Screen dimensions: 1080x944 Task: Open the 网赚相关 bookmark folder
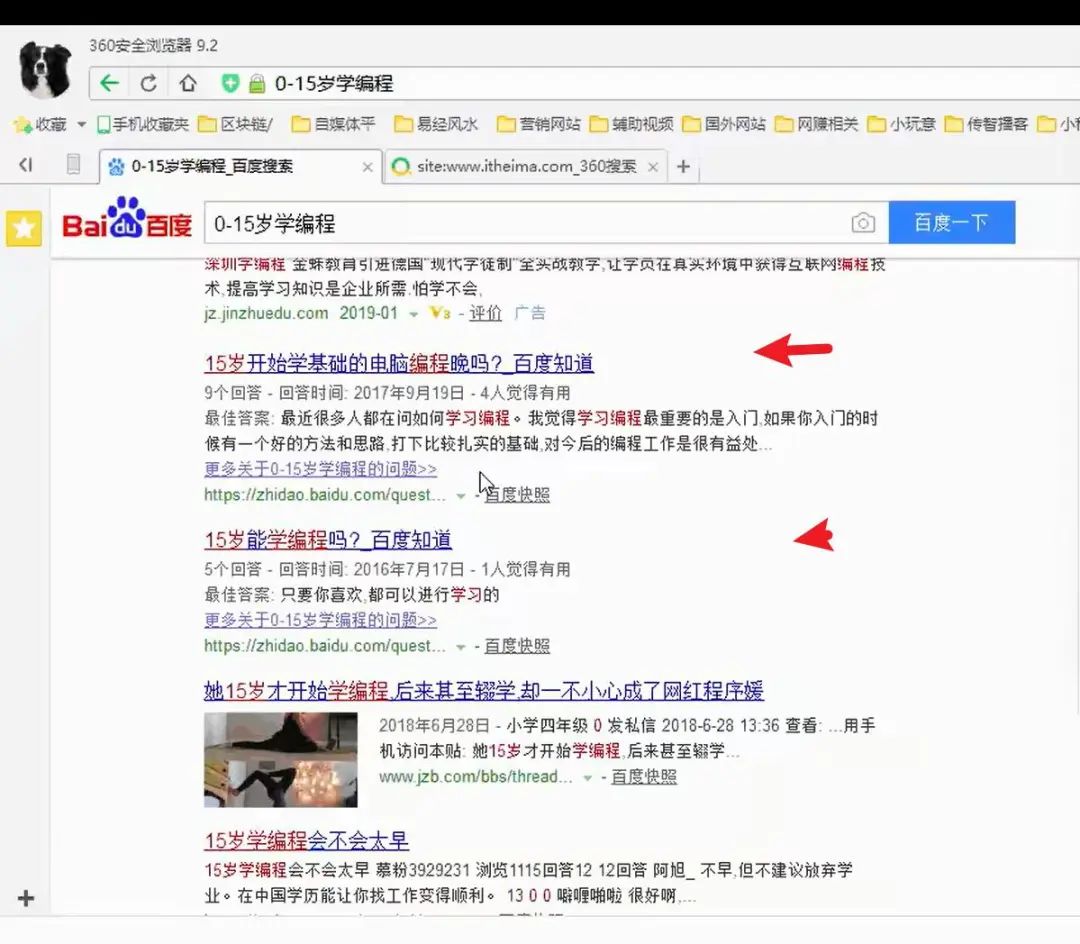817,124
